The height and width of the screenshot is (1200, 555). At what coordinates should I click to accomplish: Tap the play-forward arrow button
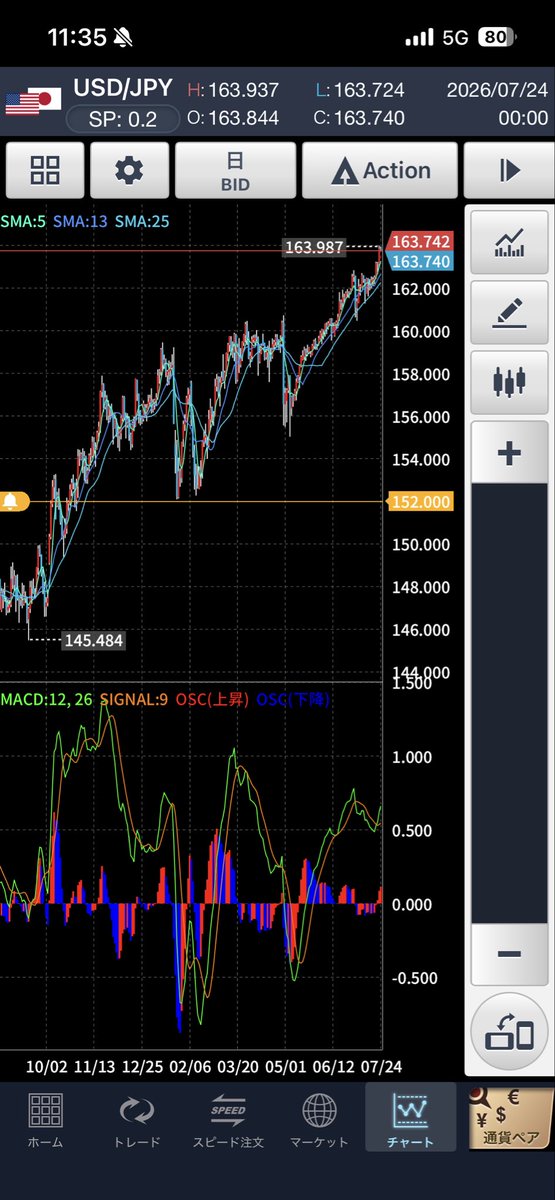coord(510,171)
